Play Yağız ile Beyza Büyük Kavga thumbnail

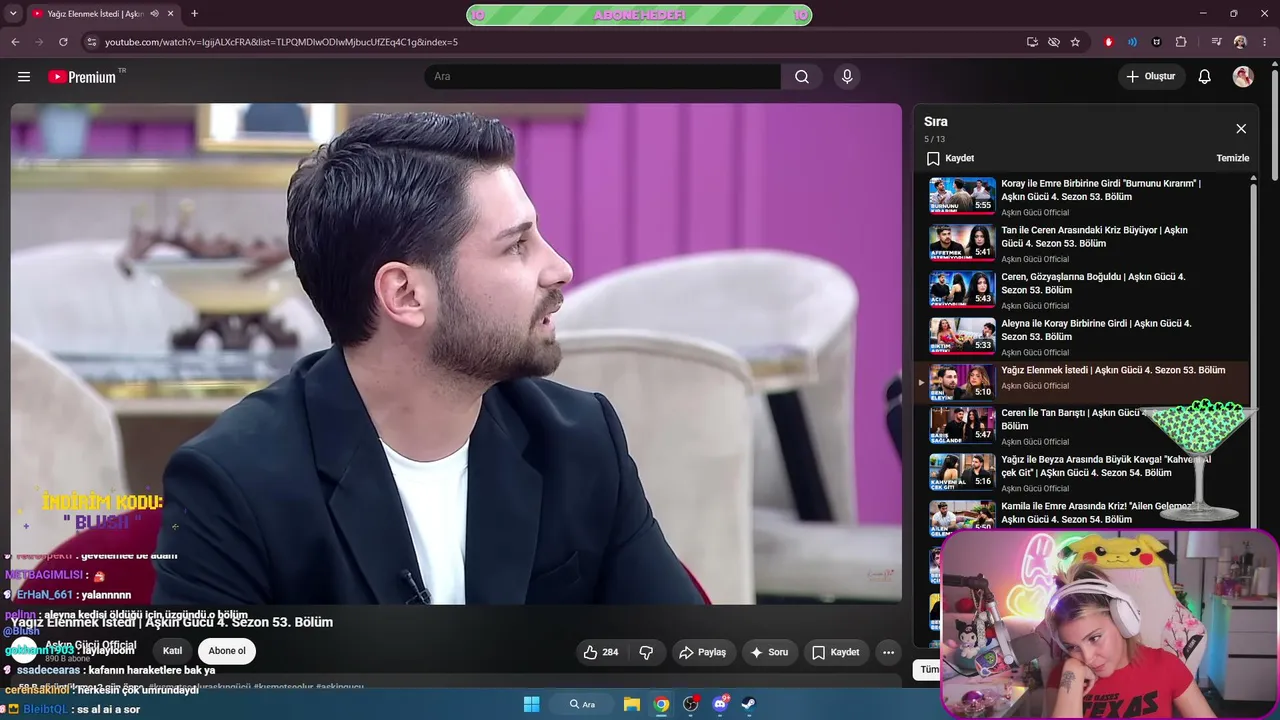coord(962,472)
